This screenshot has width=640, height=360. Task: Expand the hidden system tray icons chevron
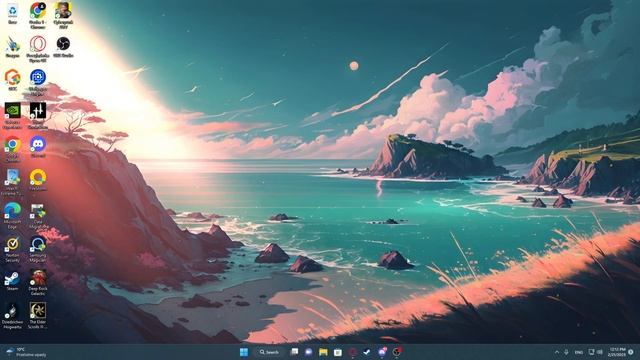pyautogui.click(x=557, y=352)
